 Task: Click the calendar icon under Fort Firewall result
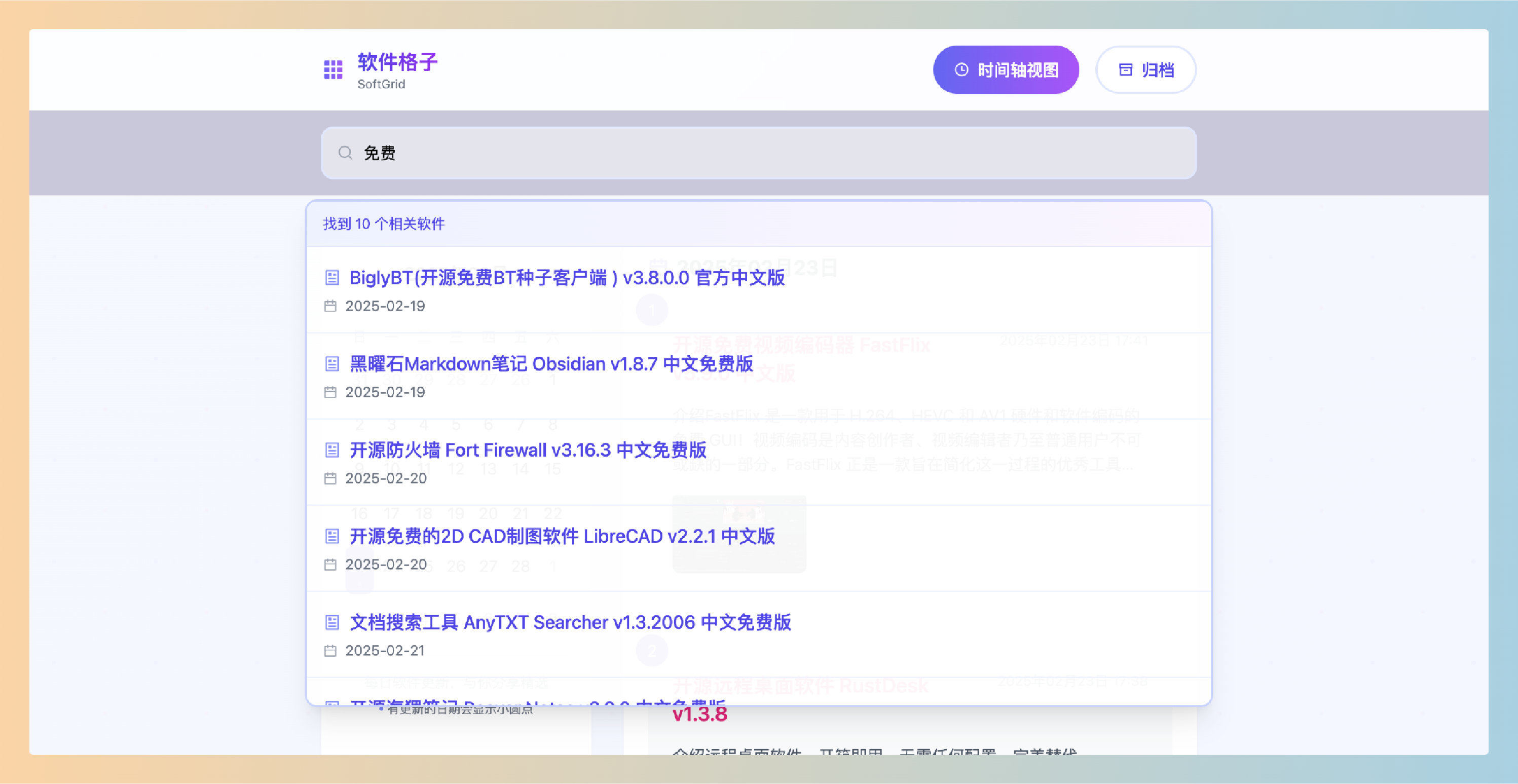coord(330,478)
